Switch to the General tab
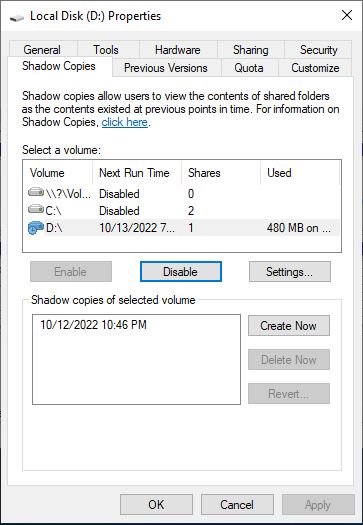This screenshot has width=363, height=525. [42, 50]
